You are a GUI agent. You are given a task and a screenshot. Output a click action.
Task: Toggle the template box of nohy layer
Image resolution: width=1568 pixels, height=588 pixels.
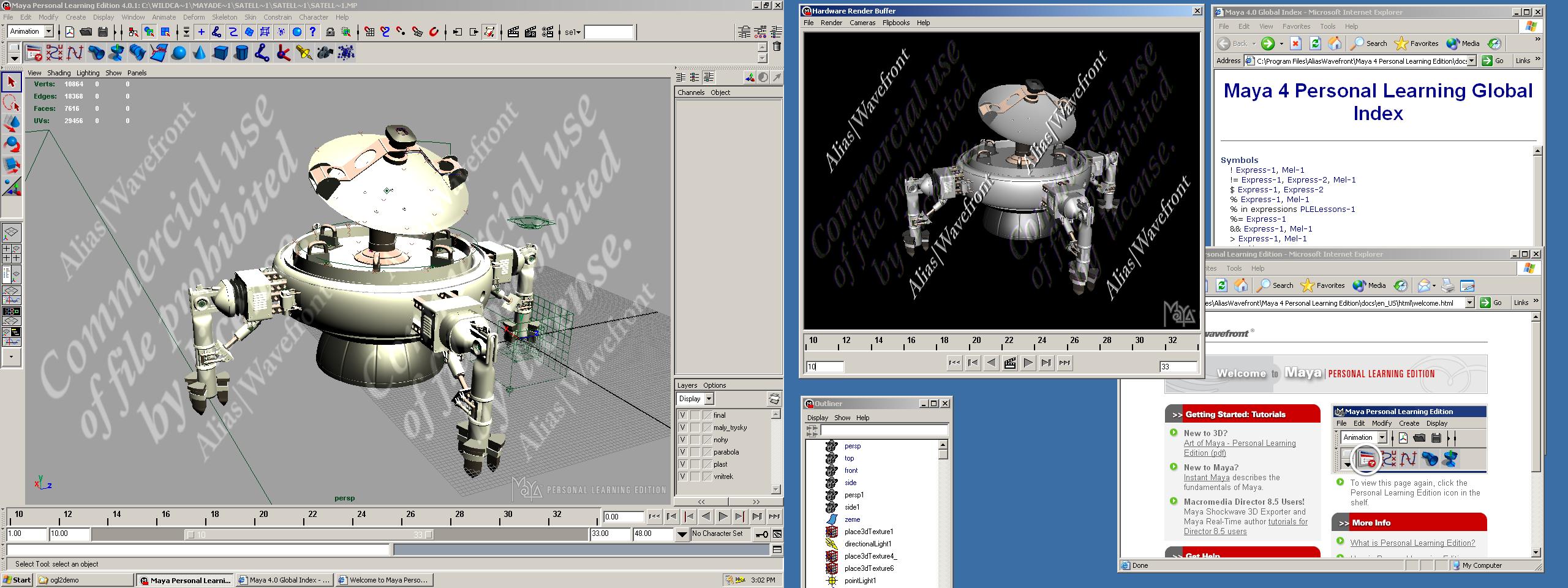point(695,440)
